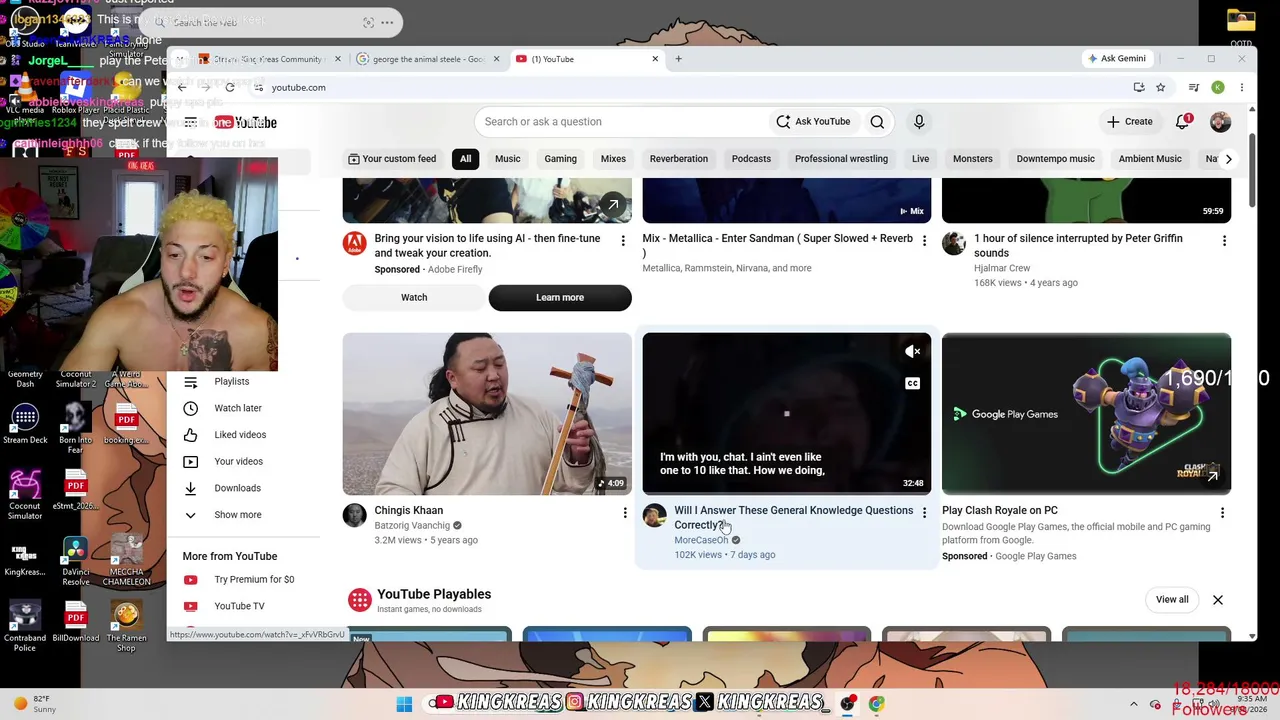Open the Stream Deck desktop shortcut
The width and height of the screenshot is (1280, 720).
pos(25,422)
